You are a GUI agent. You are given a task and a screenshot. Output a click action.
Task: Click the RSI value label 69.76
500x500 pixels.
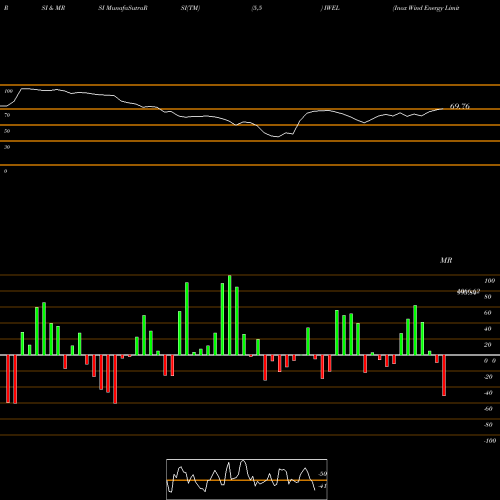(460, 106)
